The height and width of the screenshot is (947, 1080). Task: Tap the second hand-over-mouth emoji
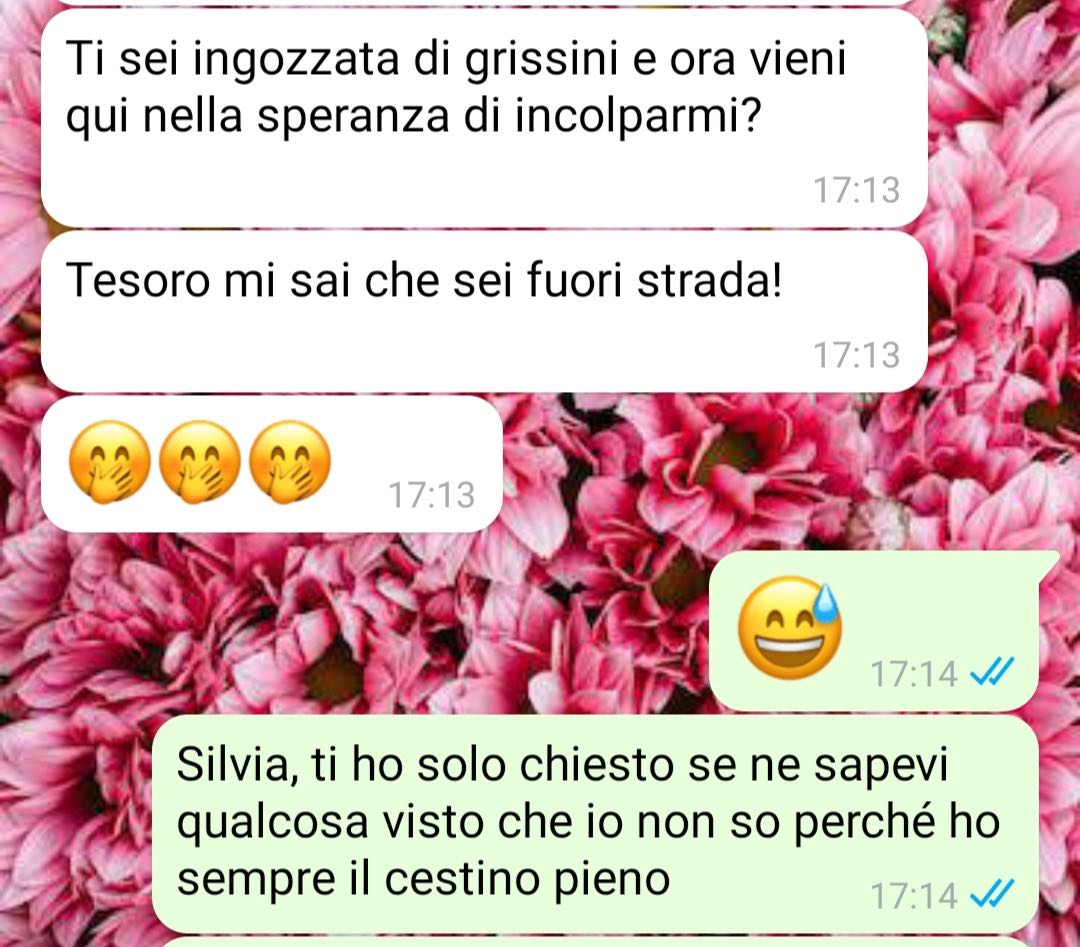click(200, 462)
